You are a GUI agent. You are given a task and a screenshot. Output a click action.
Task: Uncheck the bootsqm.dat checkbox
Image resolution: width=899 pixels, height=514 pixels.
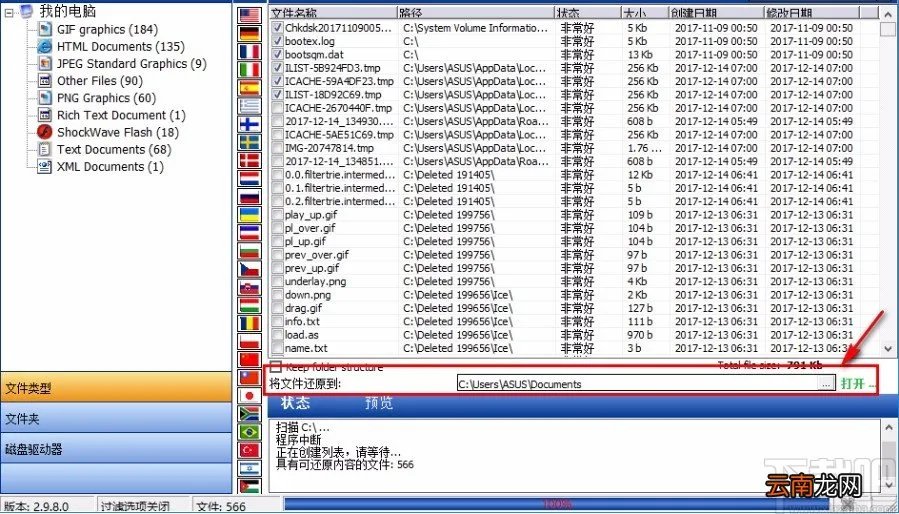(x=277, y=54)
